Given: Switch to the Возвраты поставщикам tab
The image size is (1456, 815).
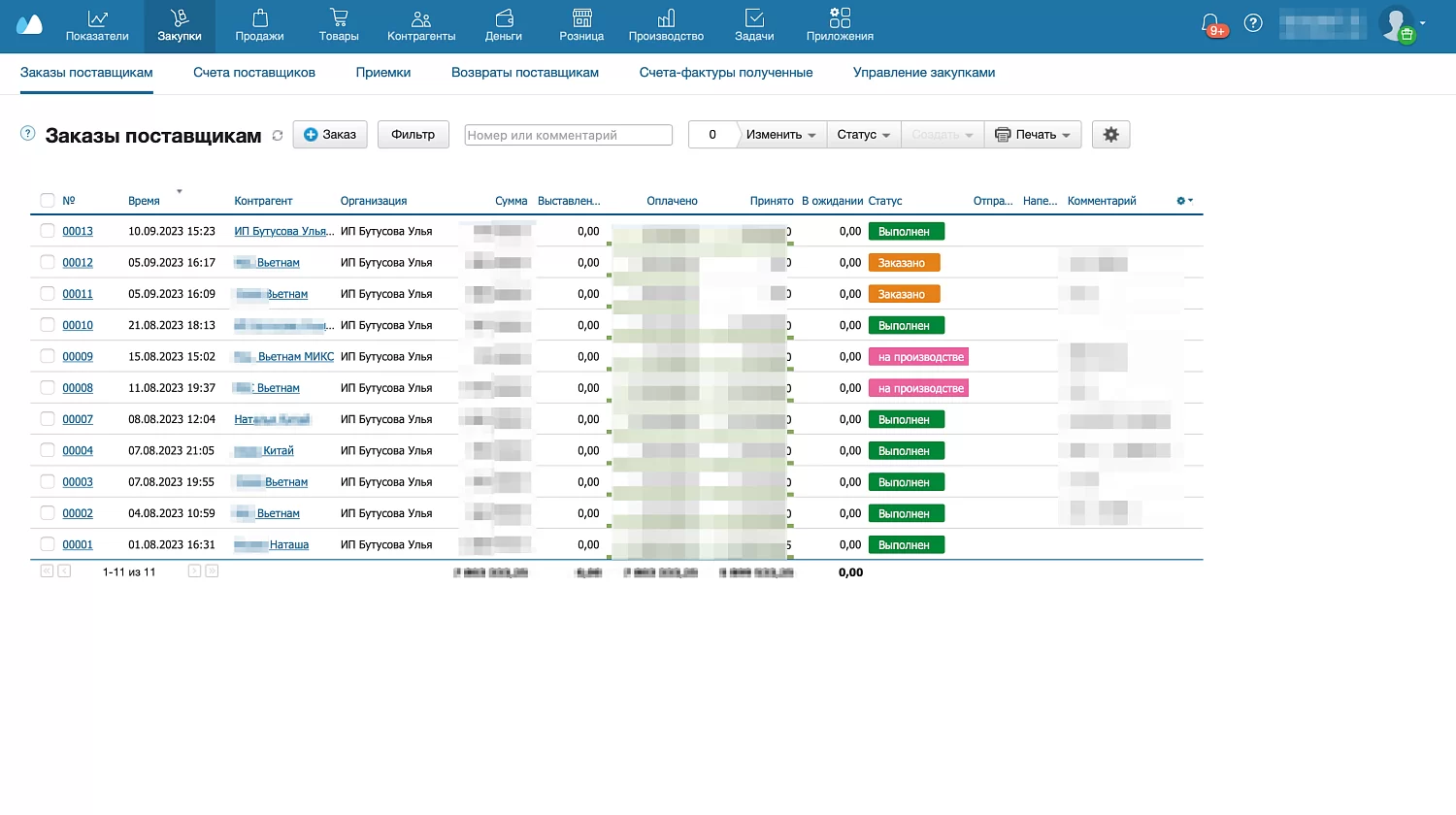Looking at the screenshot, I should coord(525,73).
